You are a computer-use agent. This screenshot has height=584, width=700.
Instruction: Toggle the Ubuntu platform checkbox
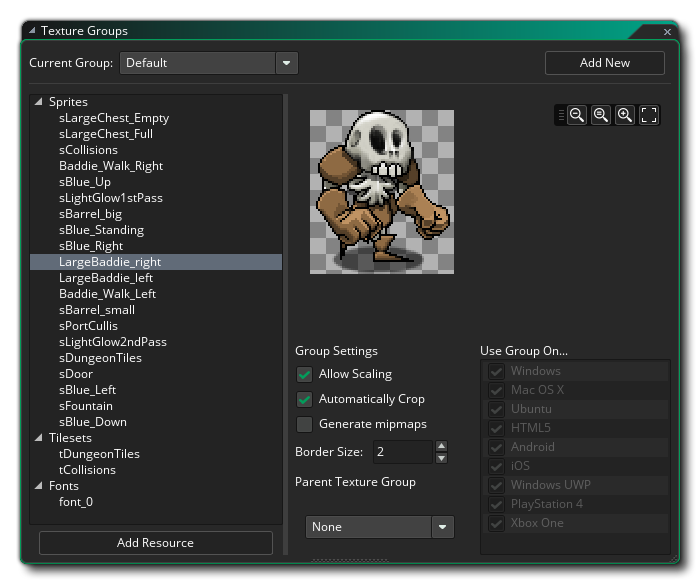point(496,409)
